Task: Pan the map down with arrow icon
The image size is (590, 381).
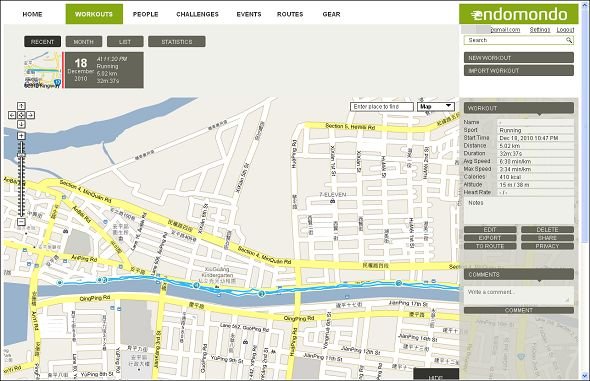Action: [x=21, y=124]
